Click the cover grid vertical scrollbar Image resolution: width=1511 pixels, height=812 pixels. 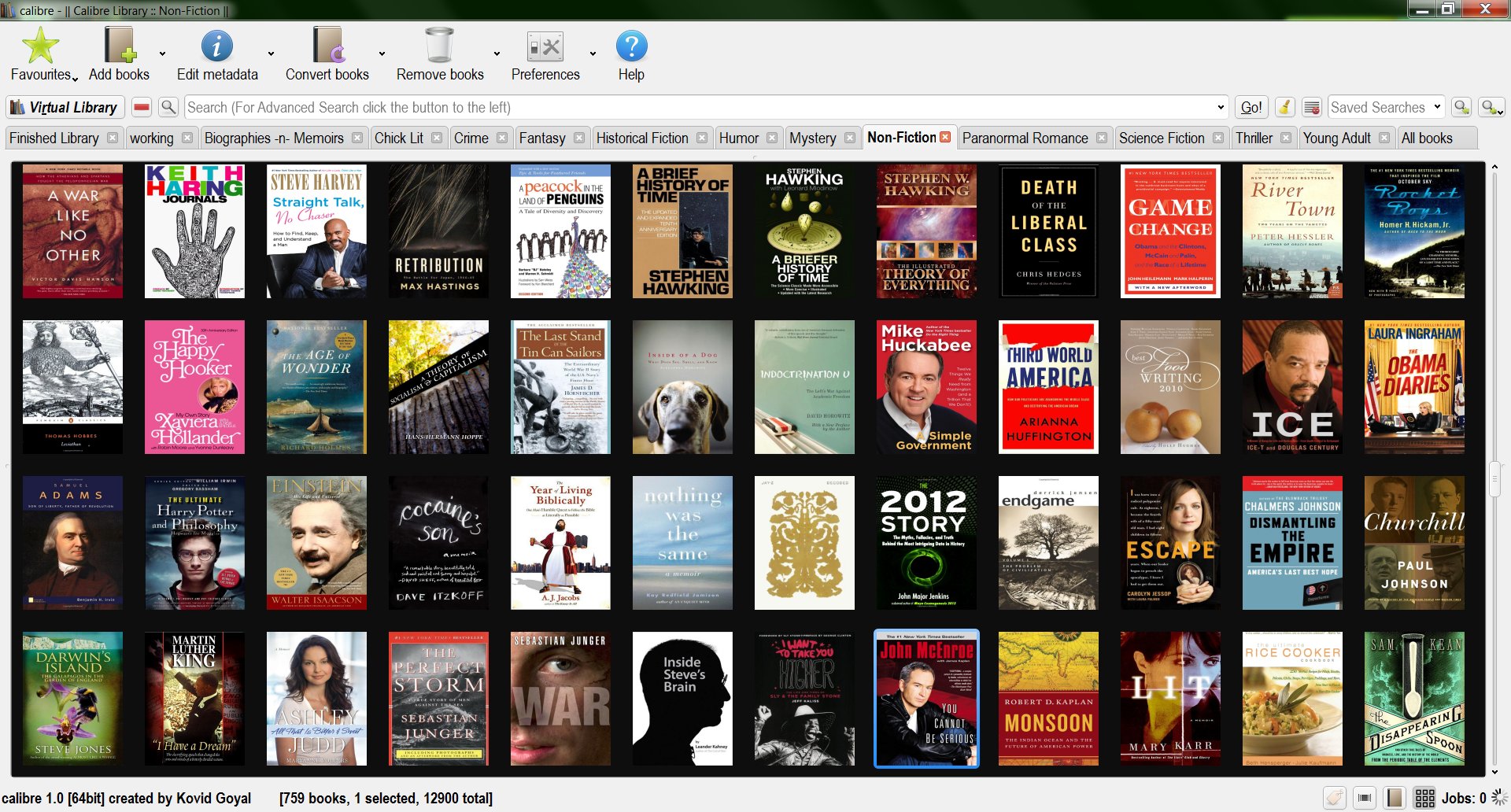(x=1494, y=478)
